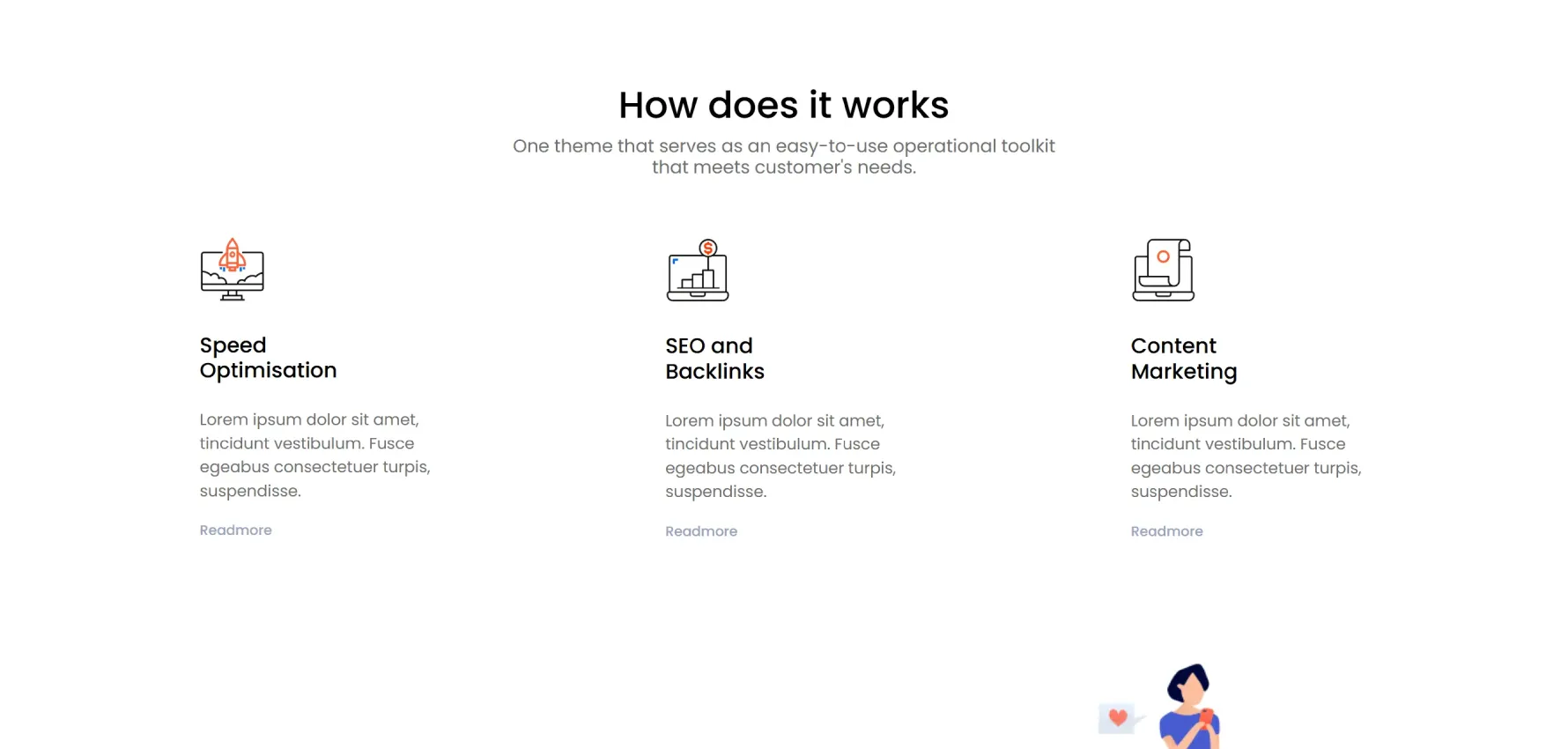Click the orange ring on the document icon
The width and height of the screenshot is (1568, 749).
1164,256
